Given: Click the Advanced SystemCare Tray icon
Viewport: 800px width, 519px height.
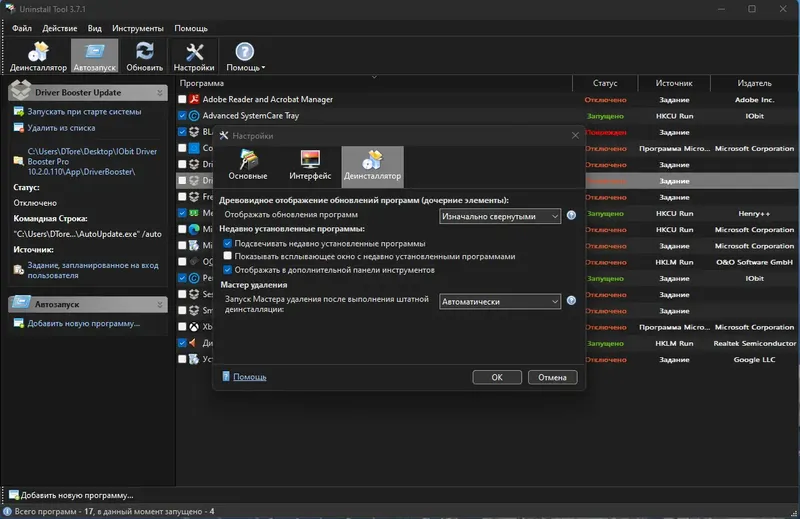Looking at the screenshot, I should coord(194,116).
